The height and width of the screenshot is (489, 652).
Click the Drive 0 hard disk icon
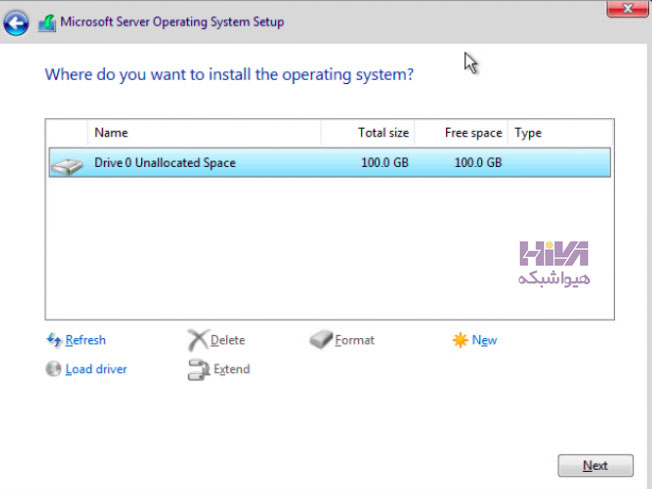pos(67,166)
